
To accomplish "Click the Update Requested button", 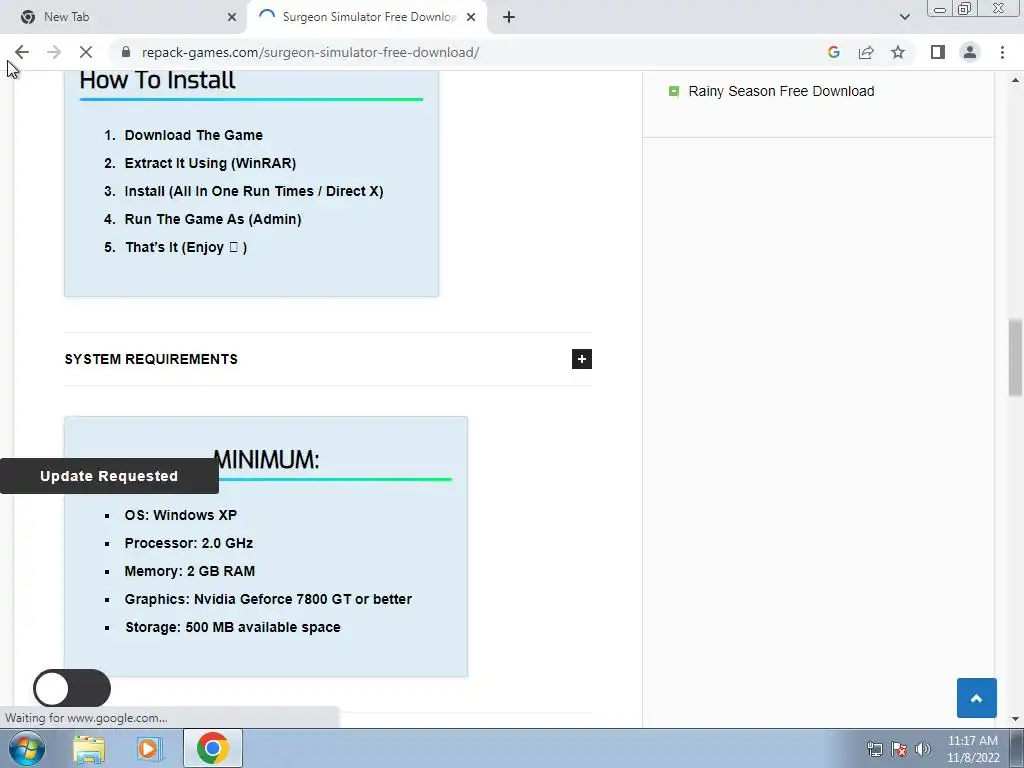I will 109,476.
